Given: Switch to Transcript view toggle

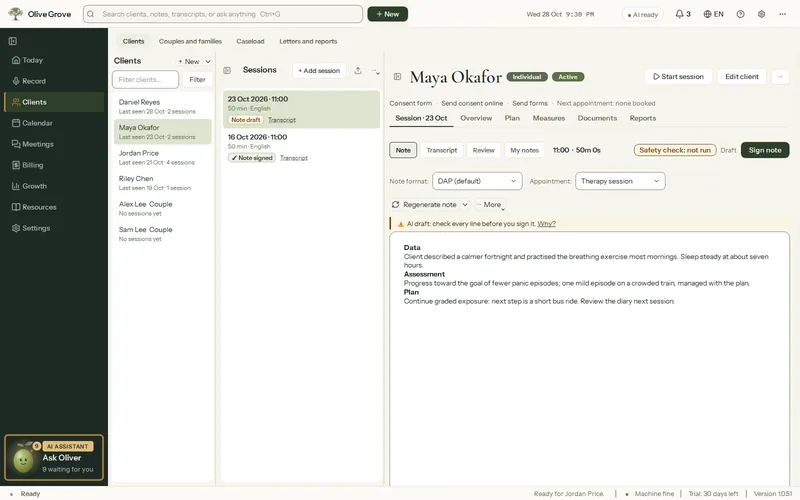Looking at the screenshot, I should click(x=441, y=150).
